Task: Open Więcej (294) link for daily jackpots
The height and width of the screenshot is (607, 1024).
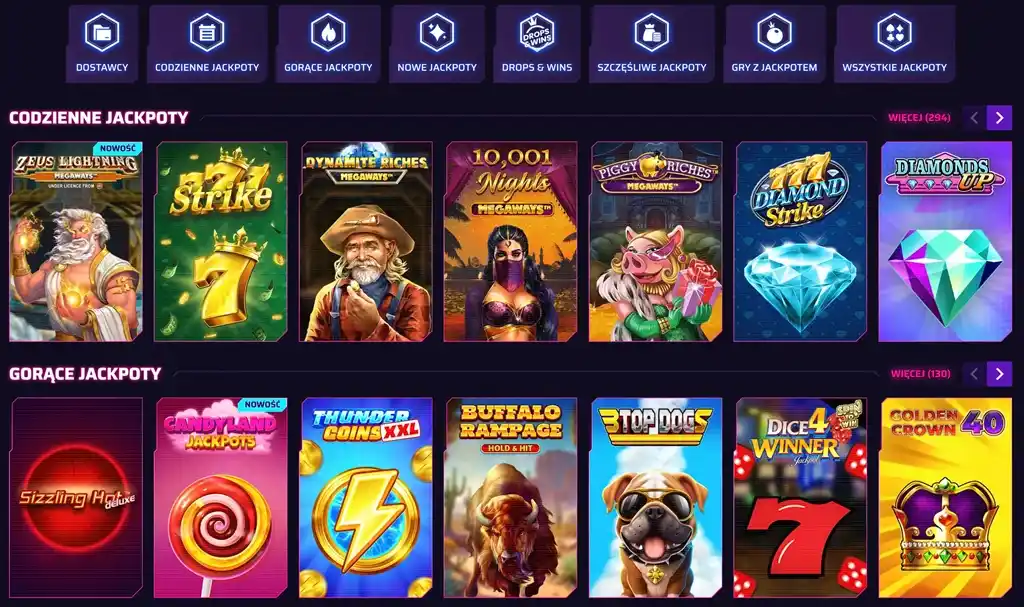Action: (919, 118)
